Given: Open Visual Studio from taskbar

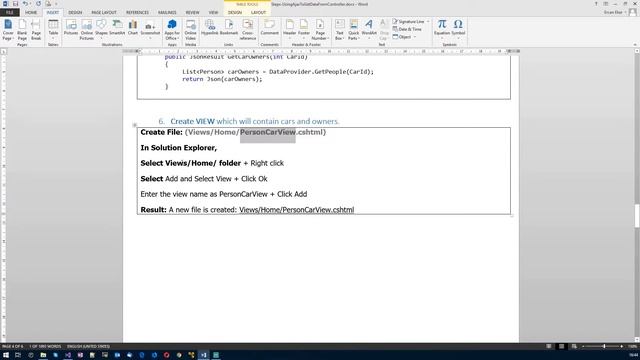Looking at the screenshot, I should [x=68, y=355].
